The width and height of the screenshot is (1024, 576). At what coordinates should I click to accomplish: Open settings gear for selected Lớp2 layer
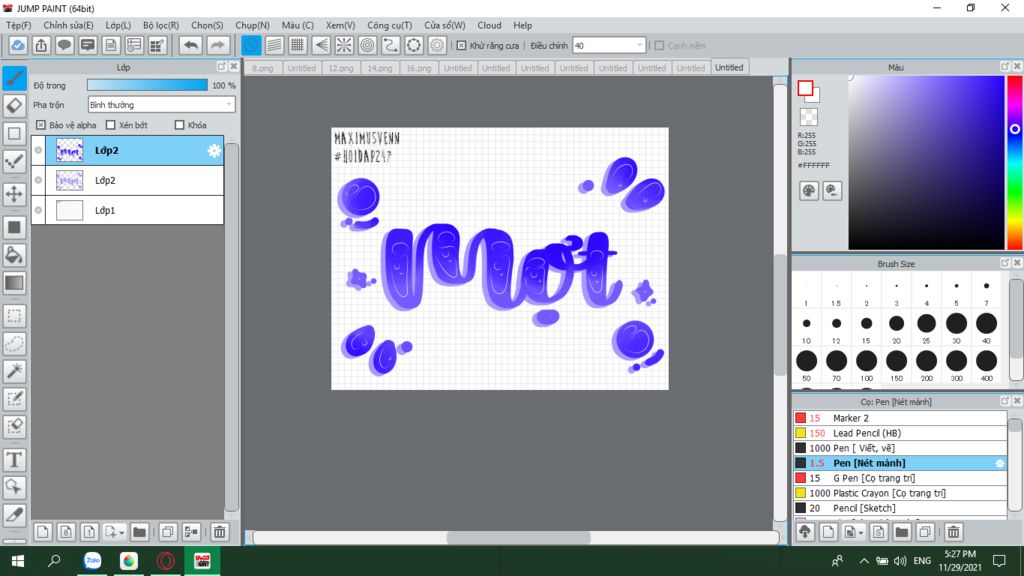(214, 151)
